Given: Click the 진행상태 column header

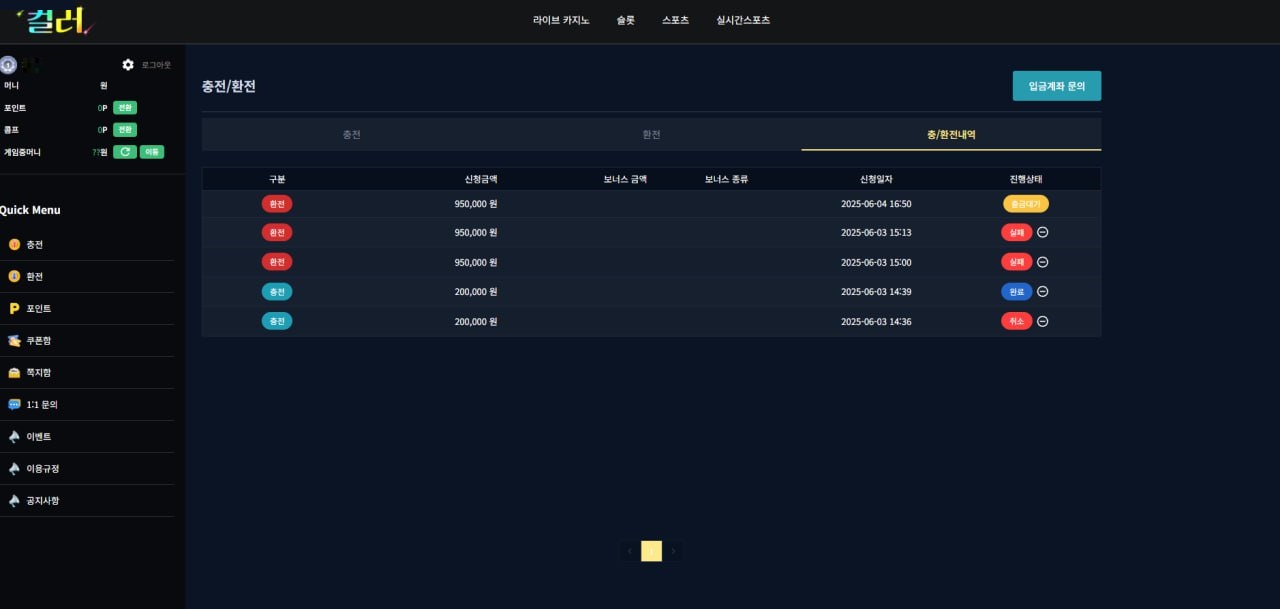Looking at the screenshot, I should [x=1026, y=179].
